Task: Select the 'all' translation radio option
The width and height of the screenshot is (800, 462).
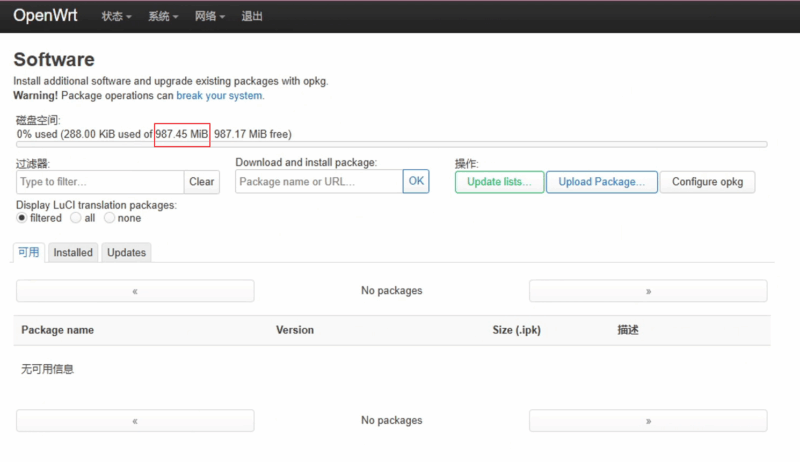Action: [76, 218]
